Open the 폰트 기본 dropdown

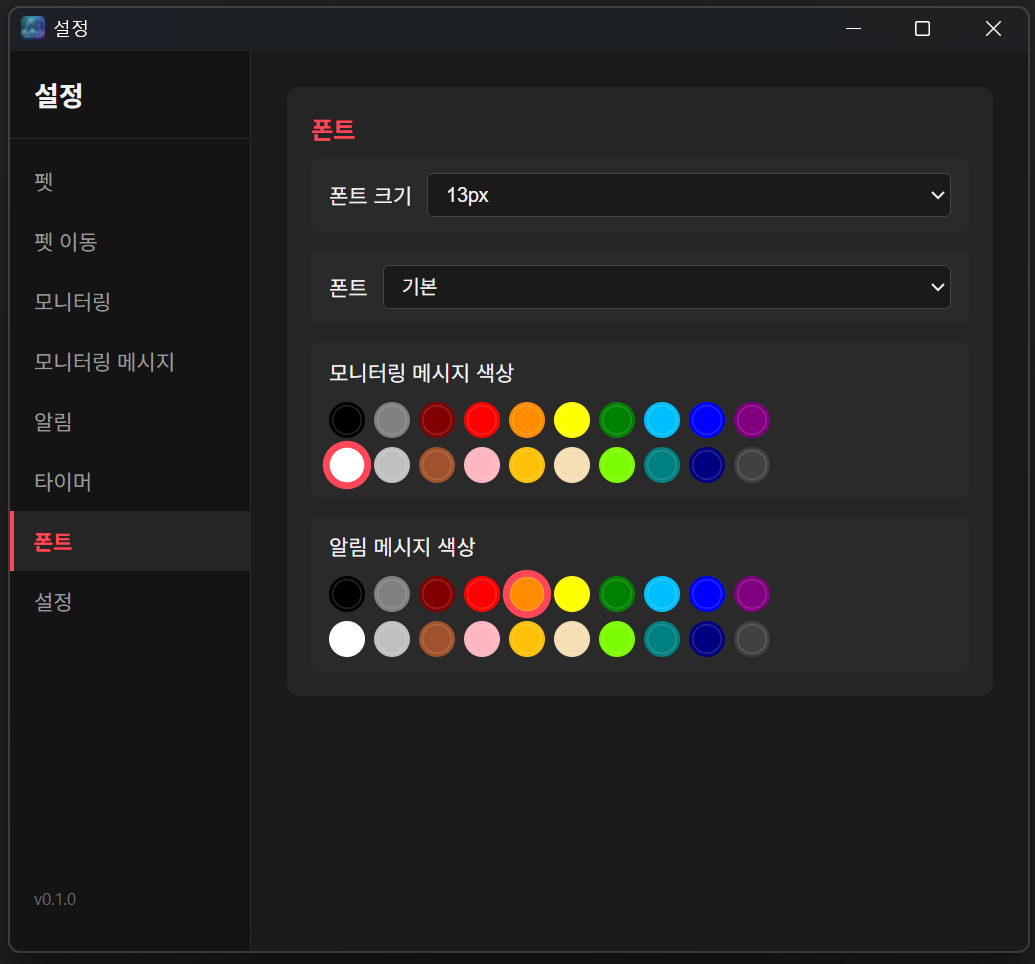click(667, 287)
